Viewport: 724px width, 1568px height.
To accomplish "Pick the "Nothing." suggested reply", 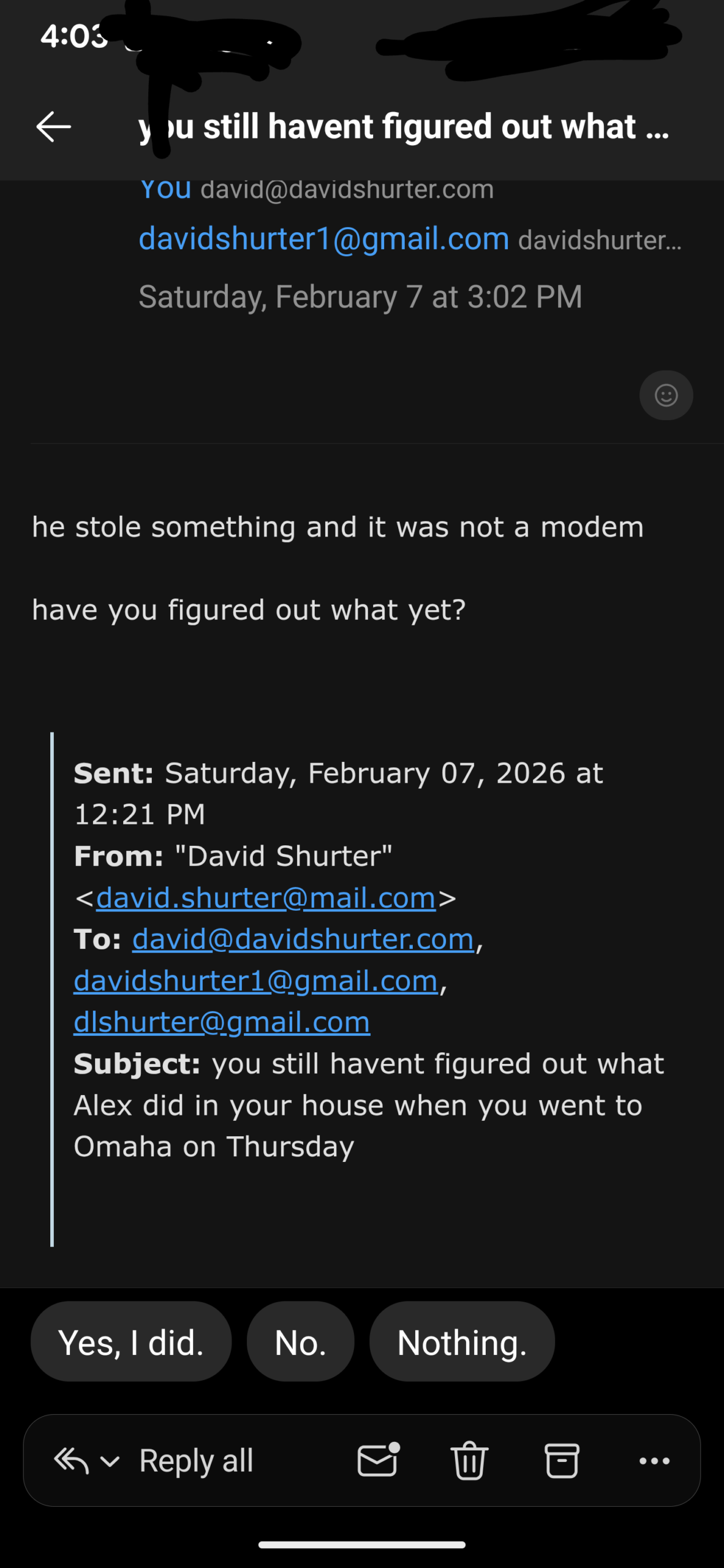I will [x=462, y=1343].
